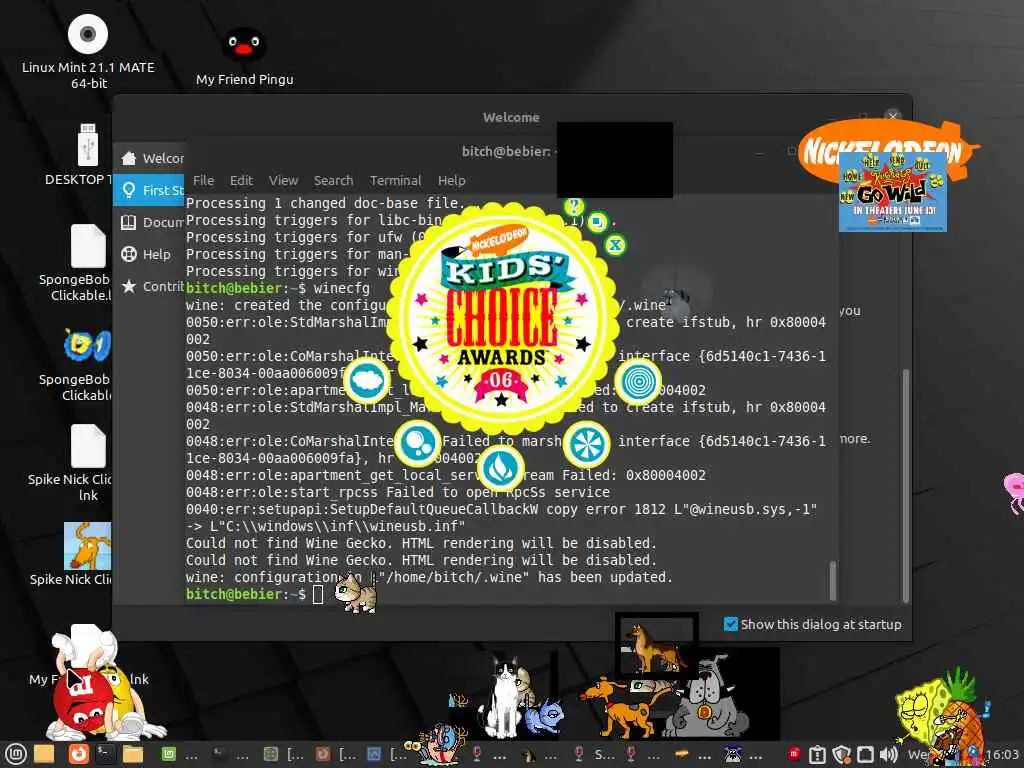Select Documentation in Welcome window sidebar
The width and height of the screenshot is (1024, 768).
coord(150,222)
